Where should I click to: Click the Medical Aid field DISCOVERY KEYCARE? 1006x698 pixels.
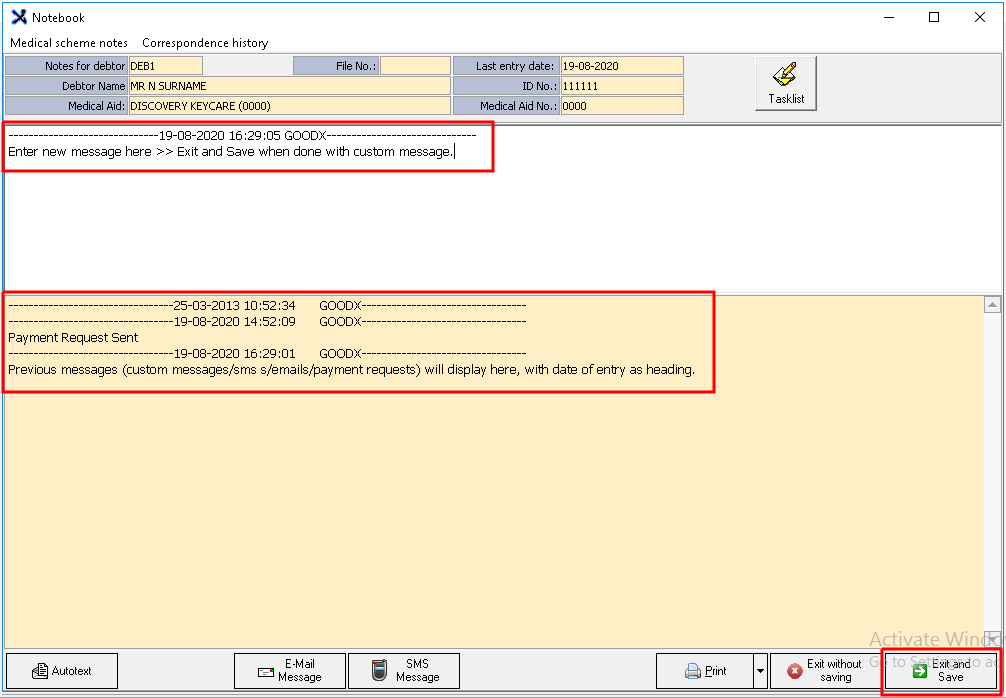[x=290, y=106]
